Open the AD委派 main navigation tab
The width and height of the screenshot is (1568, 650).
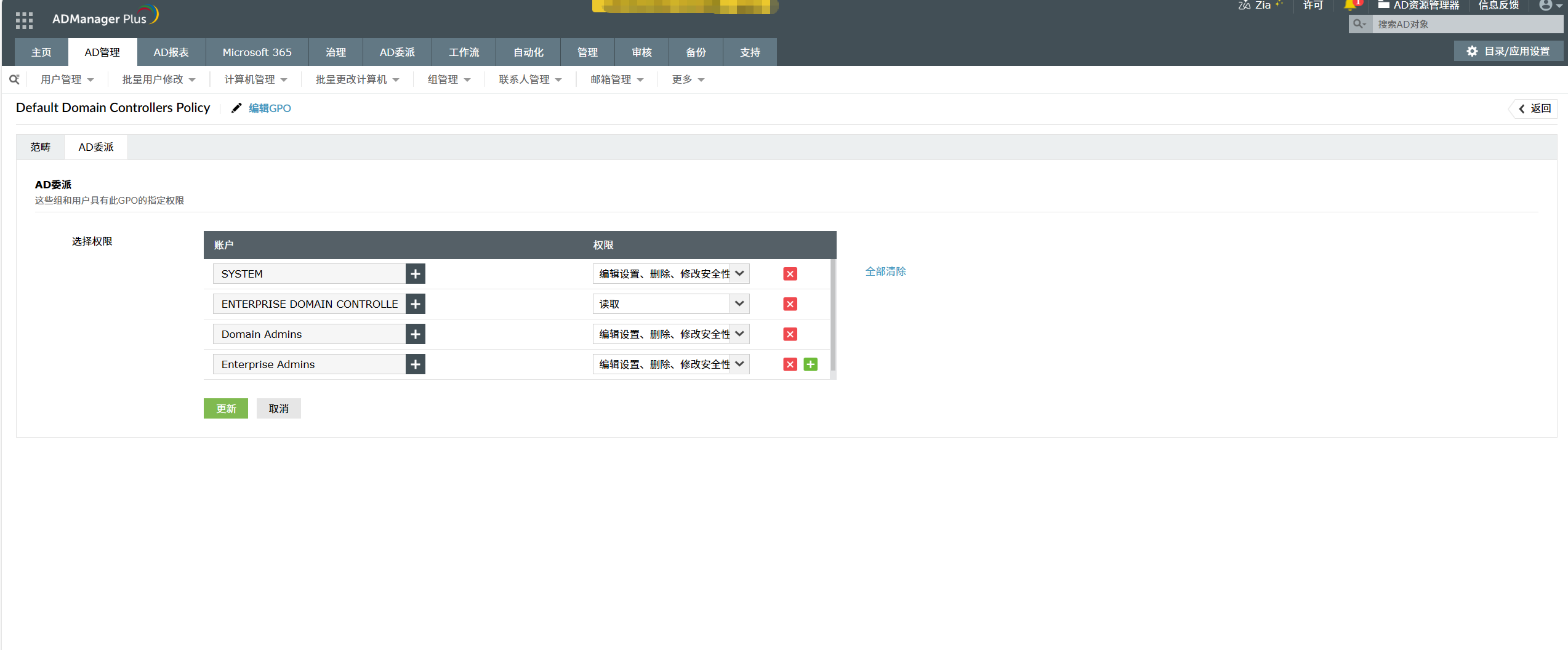(398, 52)
